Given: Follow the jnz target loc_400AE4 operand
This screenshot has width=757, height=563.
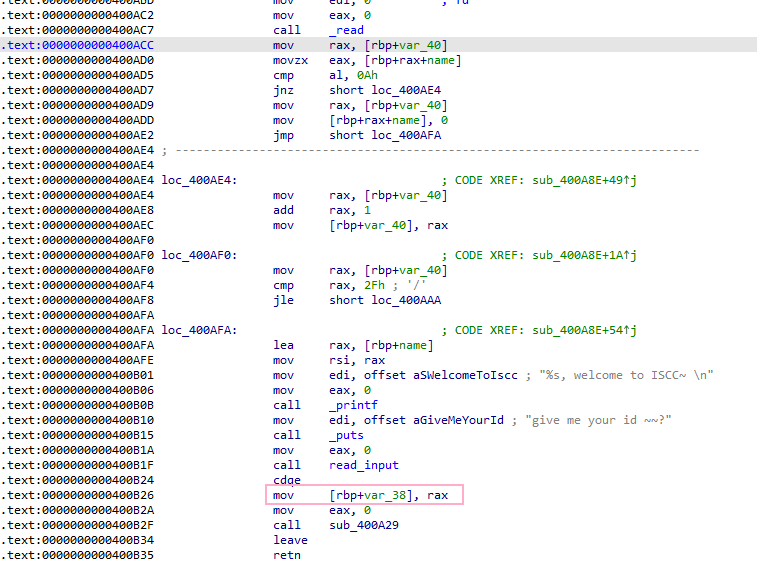Looking at the screenshot, I should pos(372,90).
